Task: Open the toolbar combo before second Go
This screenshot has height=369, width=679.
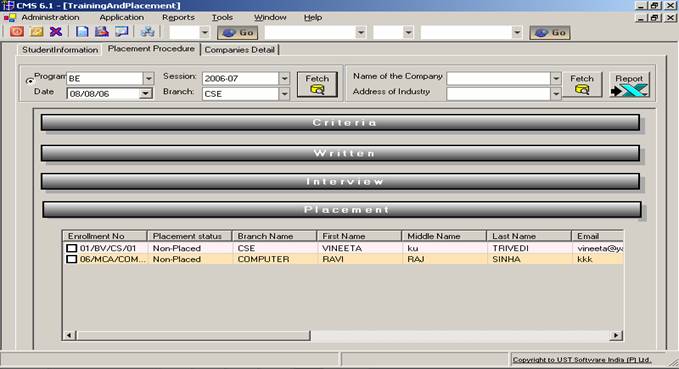Action: tap(516, 32)
